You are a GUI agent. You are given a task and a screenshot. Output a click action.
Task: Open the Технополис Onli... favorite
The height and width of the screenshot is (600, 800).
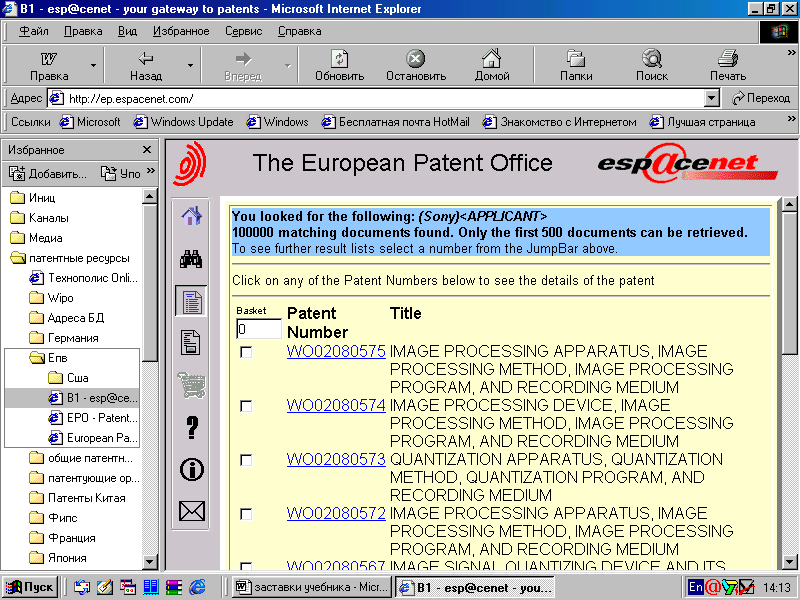coord(84,278)
